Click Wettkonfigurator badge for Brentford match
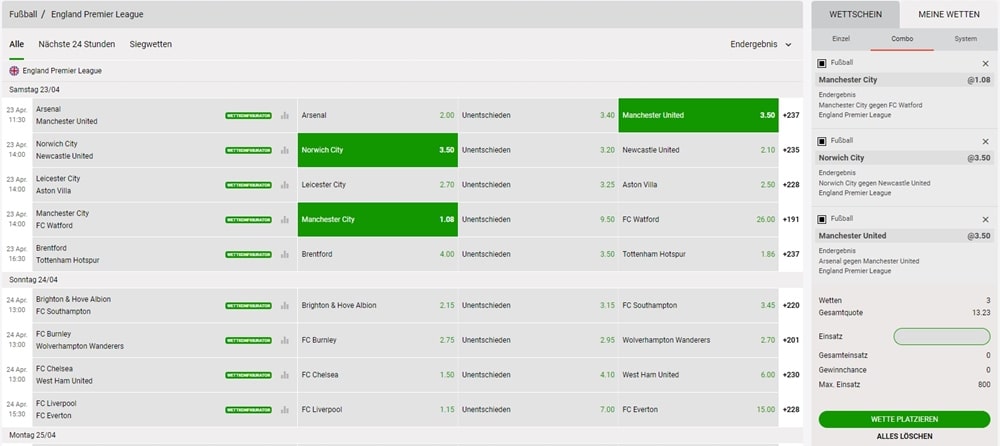The height and width of the screenshot is (446, 1000). pos(248,255)
